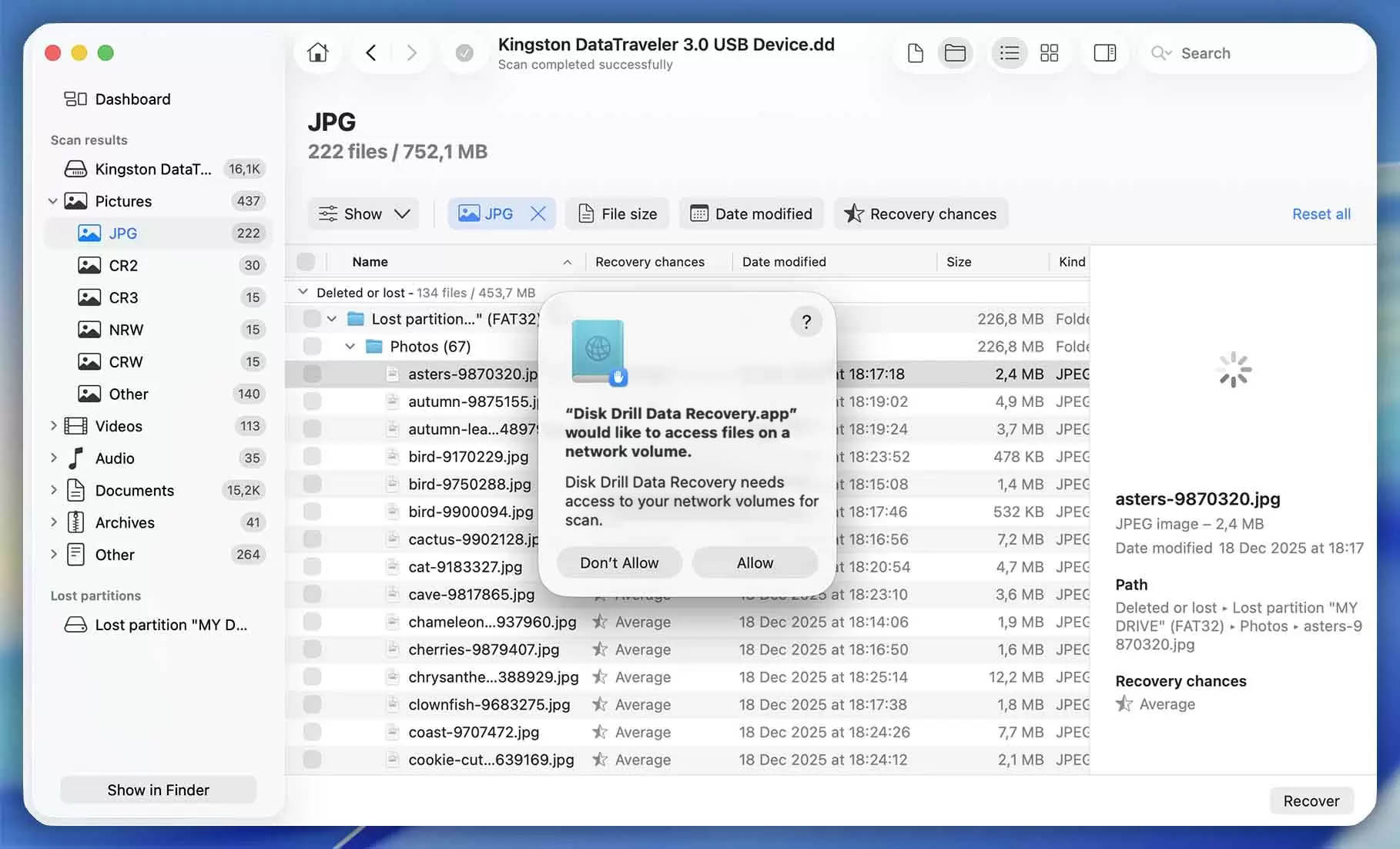Check the asters-9870320.jpg checkbox

point(312,374)
